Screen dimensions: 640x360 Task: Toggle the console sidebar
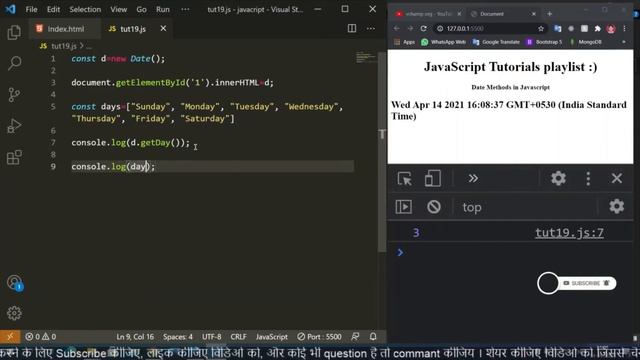point(404,207)
